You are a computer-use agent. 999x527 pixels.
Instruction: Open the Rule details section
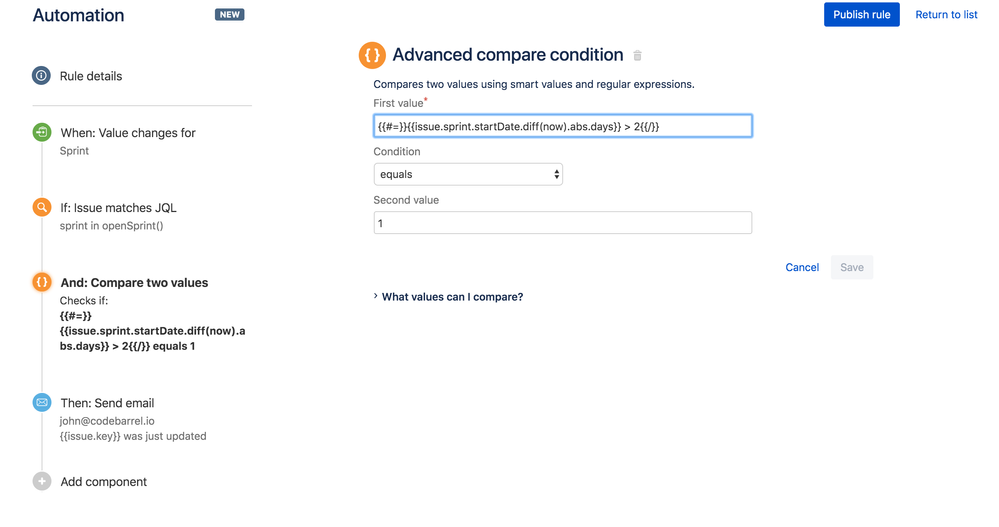click(91, 76)
